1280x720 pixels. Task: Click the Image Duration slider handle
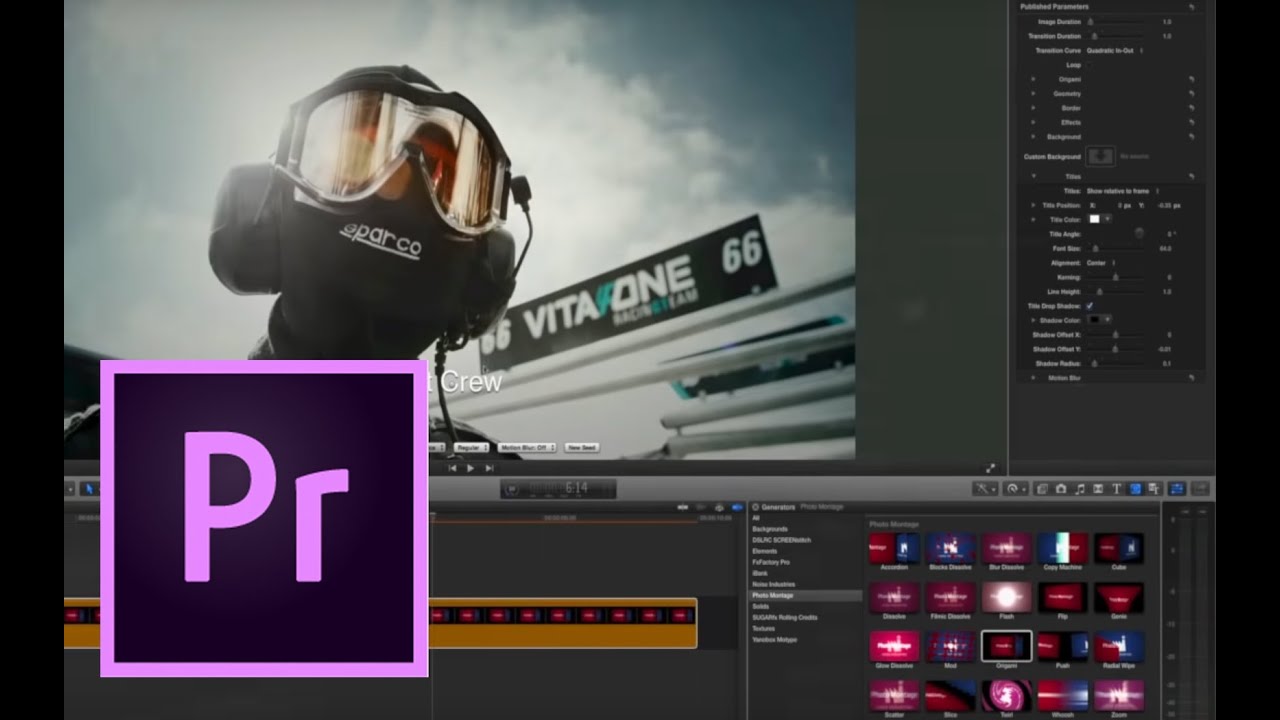(1090, 21)
